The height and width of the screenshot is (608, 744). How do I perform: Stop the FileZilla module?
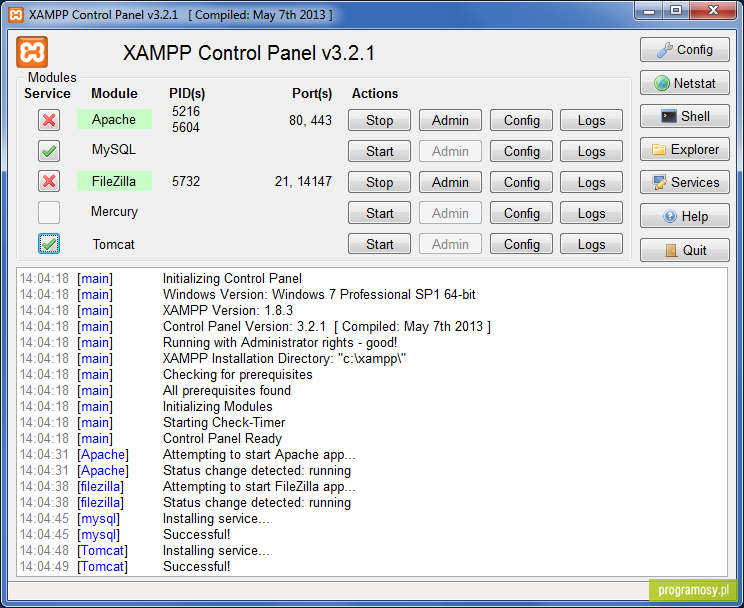coord(379,182)
